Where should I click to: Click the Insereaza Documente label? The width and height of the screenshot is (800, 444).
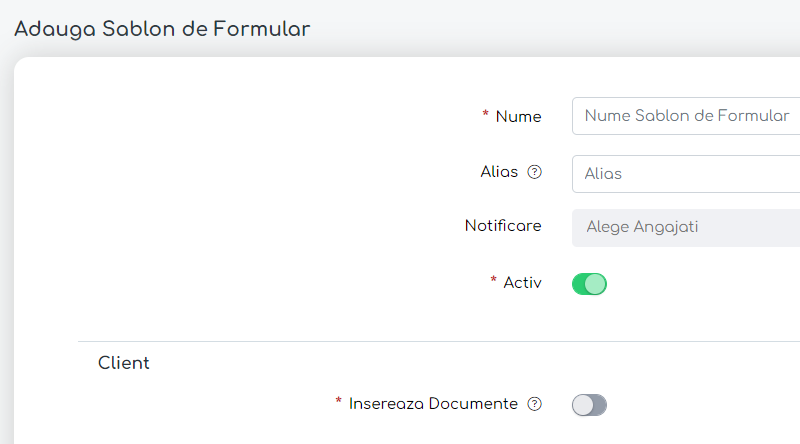[x=433, y=404]
